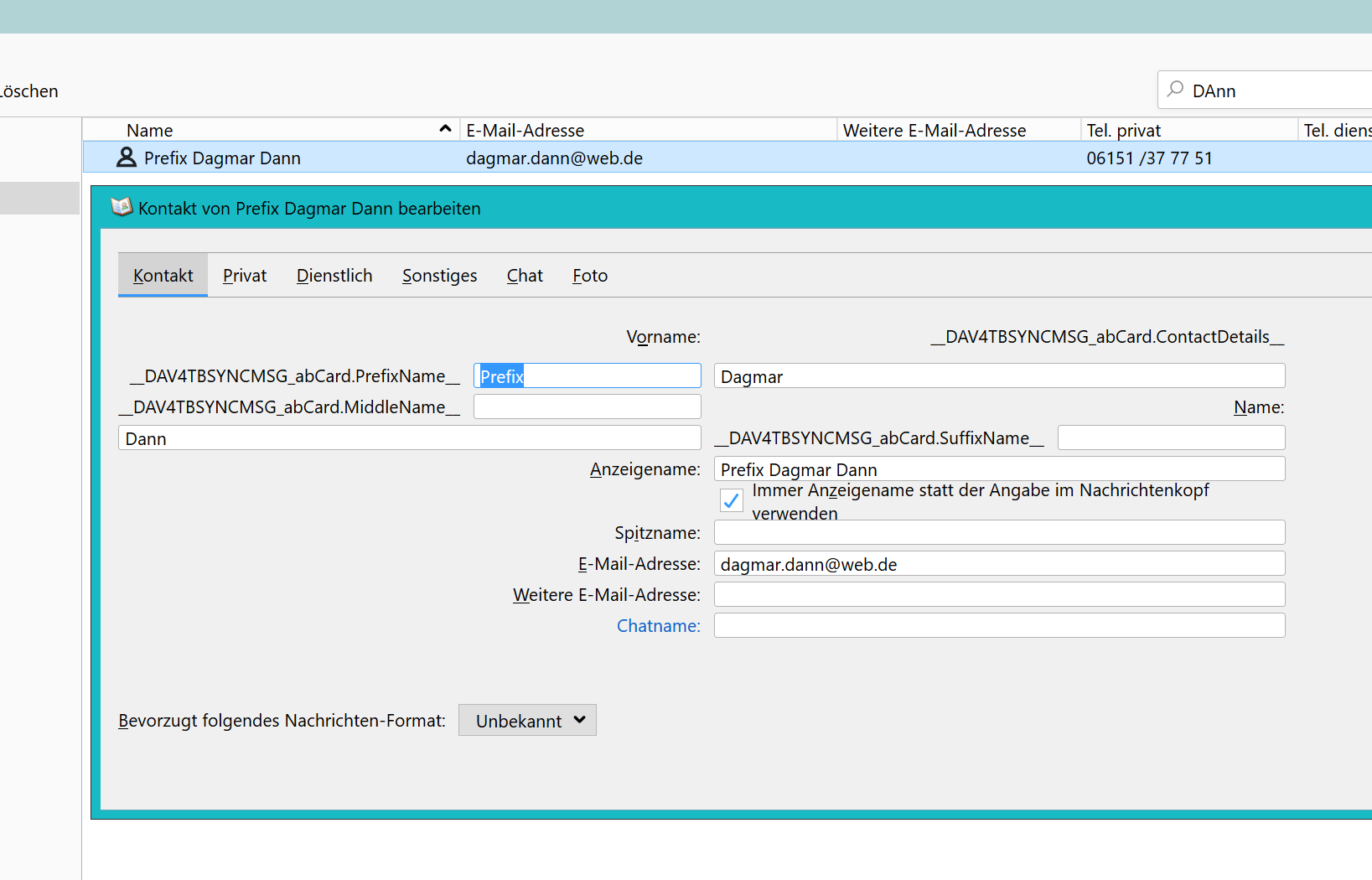Viewport: 1372px width, 880px height.
Task: Open the Unbekannt message format dropdown
Action: coord(527,721)
